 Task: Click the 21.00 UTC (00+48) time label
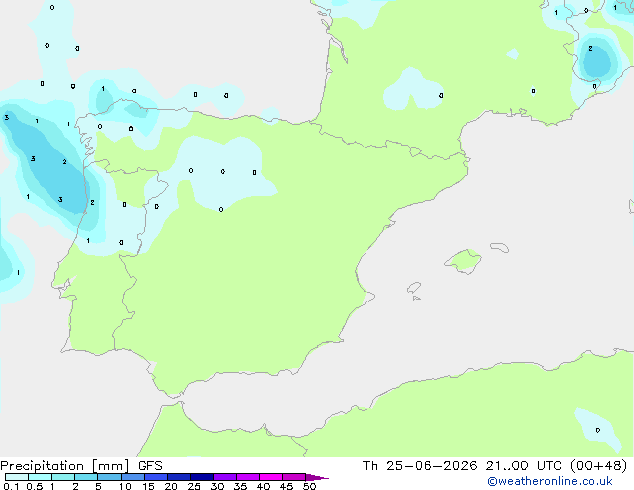pos(556,466)
